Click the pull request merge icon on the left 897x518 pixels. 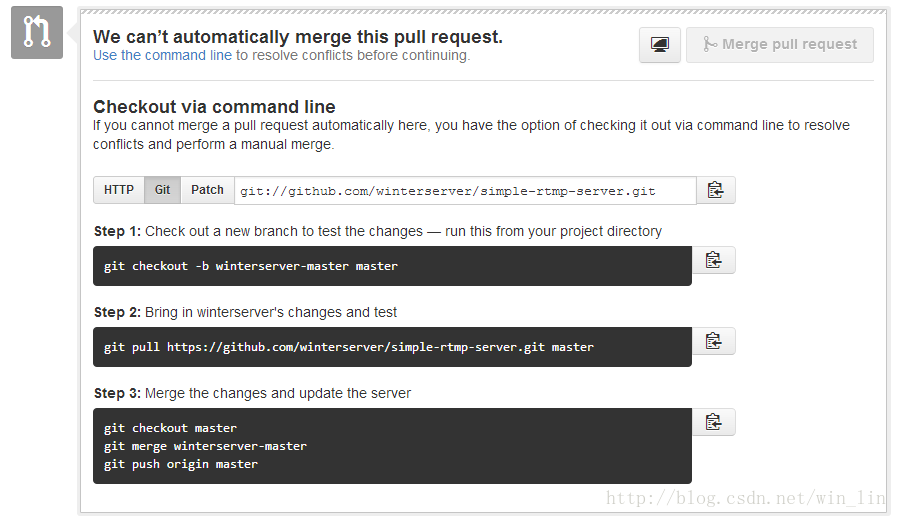click(37, 32)
